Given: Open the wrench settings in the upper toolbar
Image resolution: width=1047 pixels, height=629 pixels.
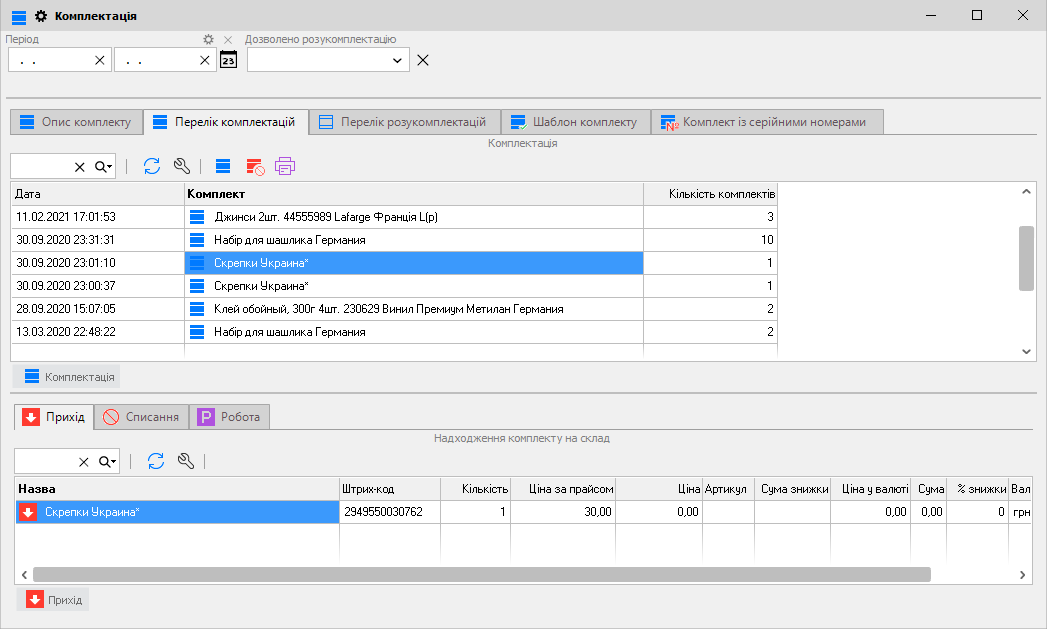Looking at the screenshot, I should 181,166.
